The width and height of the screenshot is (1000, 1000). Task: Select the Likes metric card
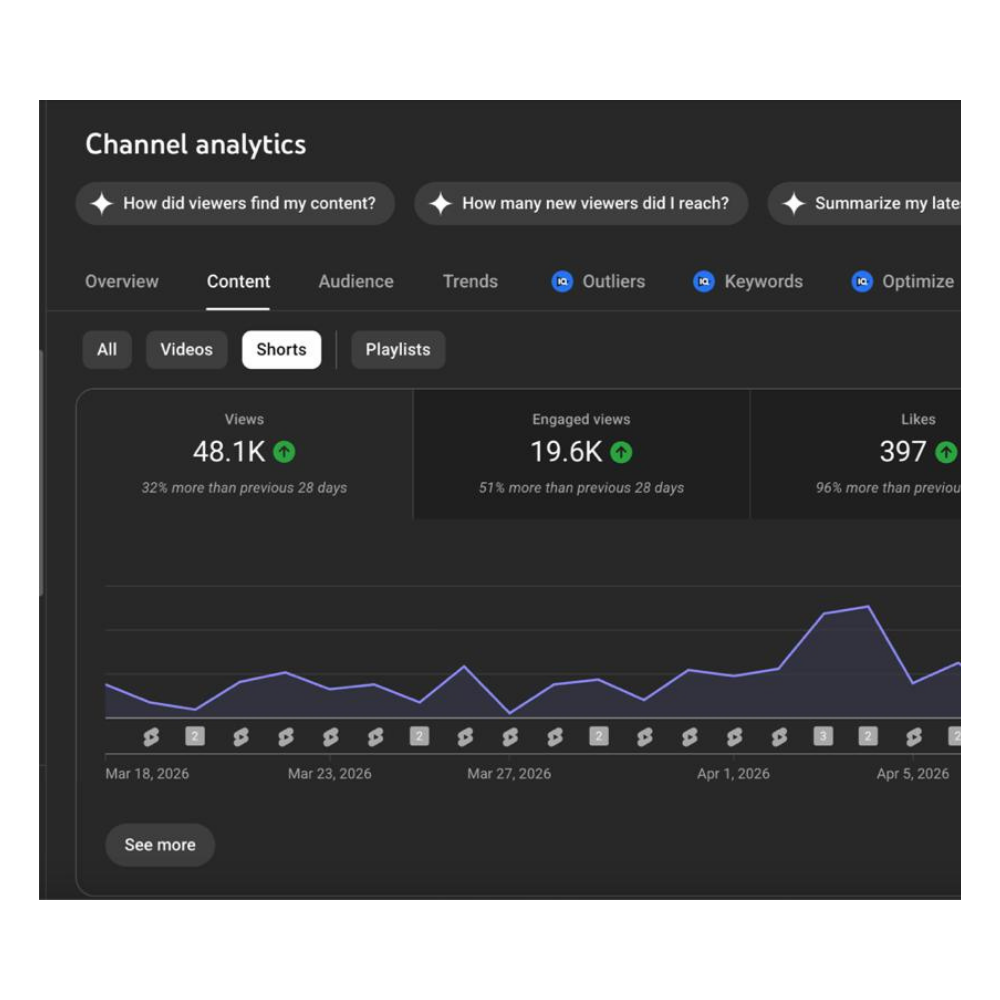856,454
